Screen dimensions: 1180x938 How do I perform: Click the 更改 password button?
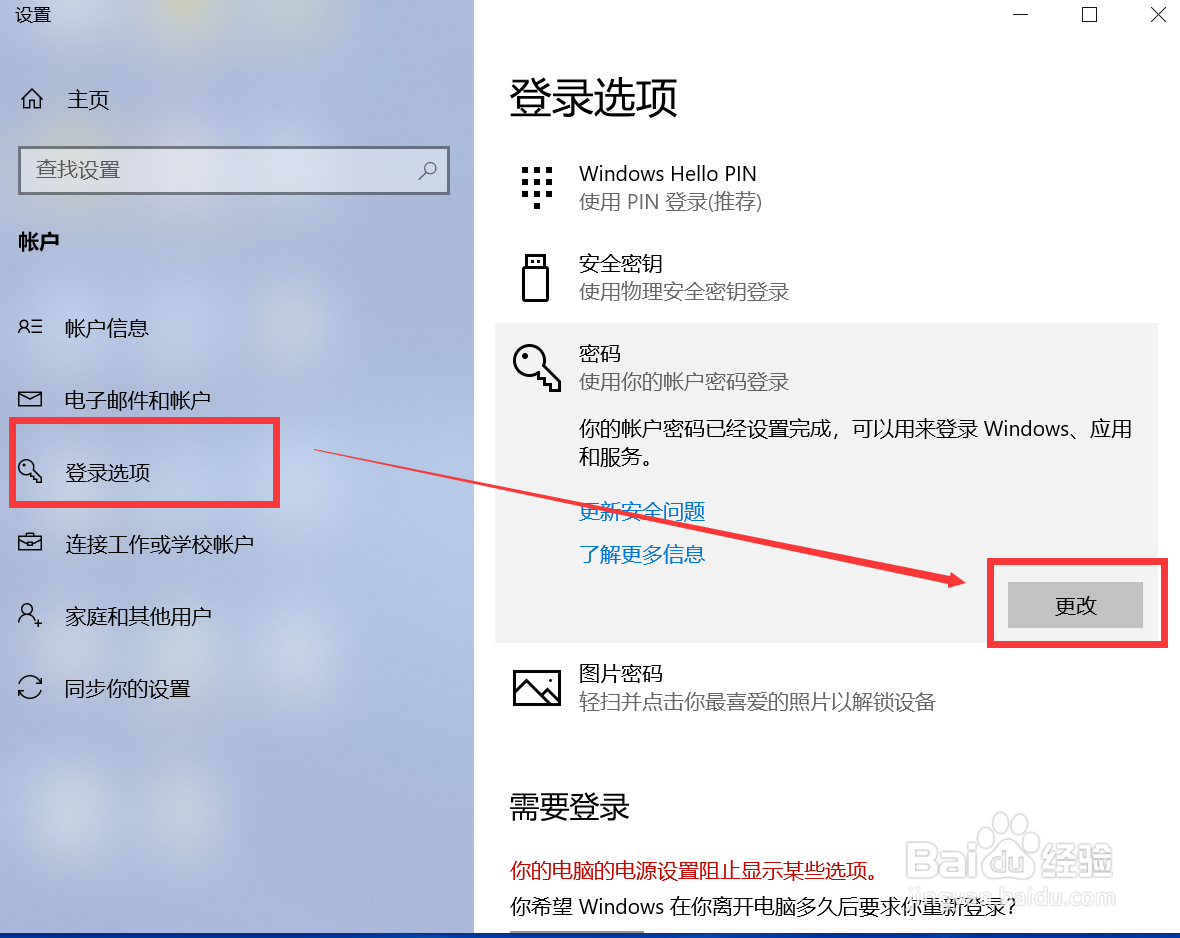(x=1075, y=605)
